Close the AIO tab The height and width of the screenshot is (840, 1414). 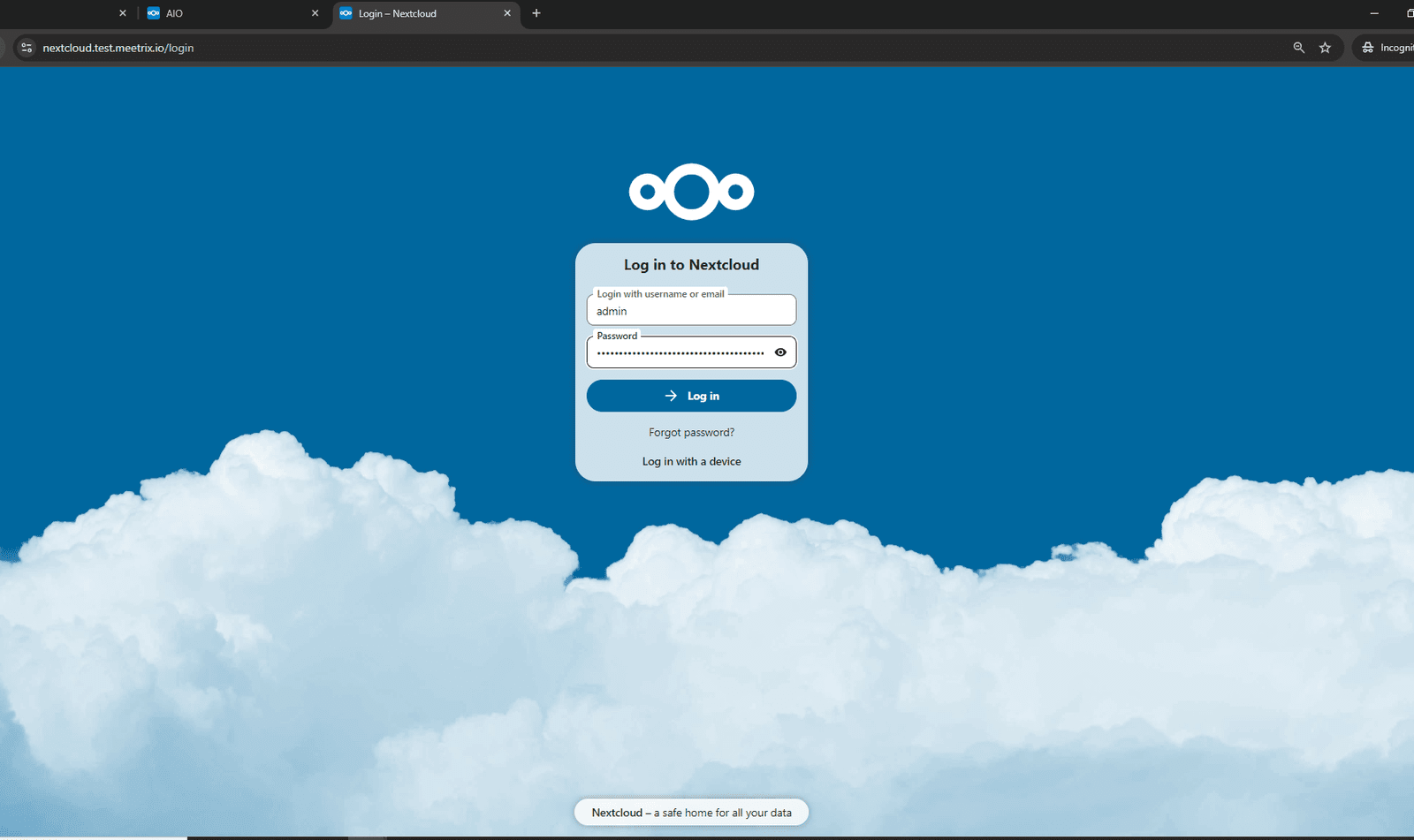click(x=315, y=13)
